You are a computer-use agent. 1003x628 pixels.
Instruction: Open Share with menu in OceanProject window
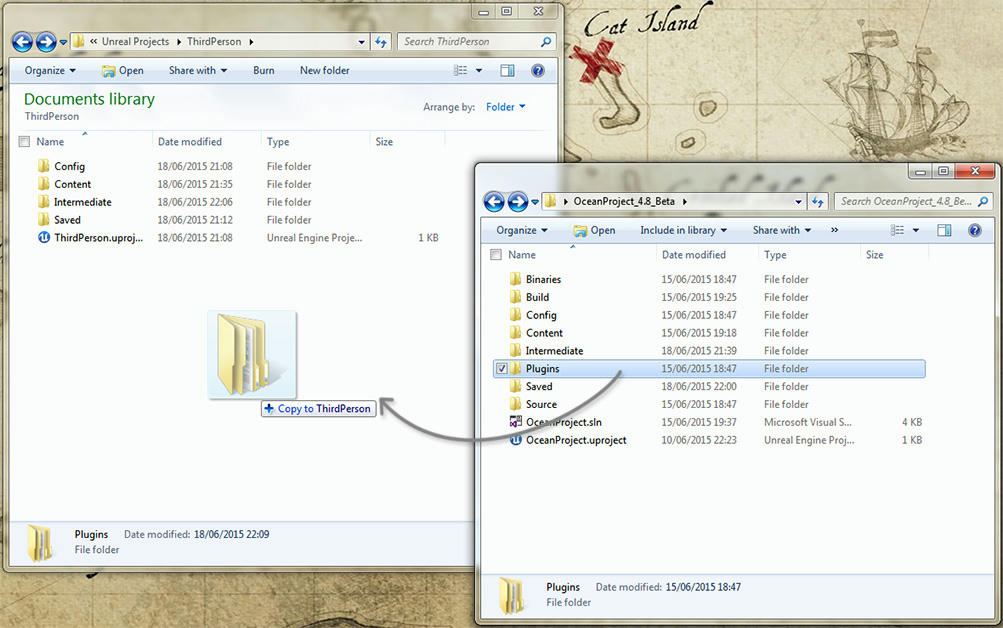click(x=783, y=230)
